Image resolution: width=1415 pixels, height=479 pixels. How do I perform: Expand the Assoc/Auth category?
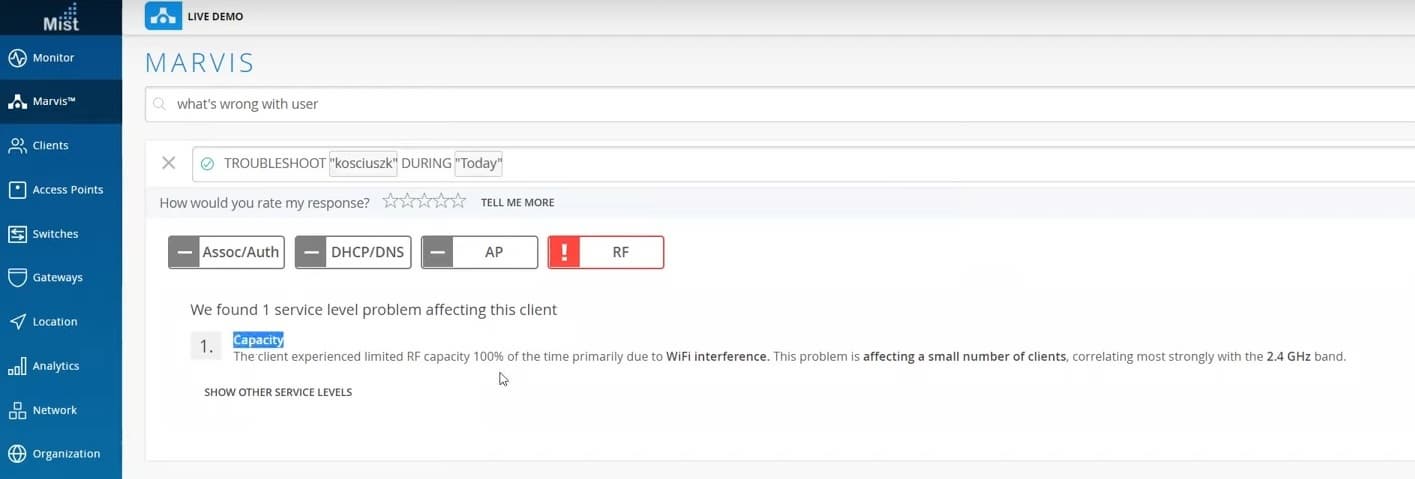pyautogui.click(x=226, y=252)
